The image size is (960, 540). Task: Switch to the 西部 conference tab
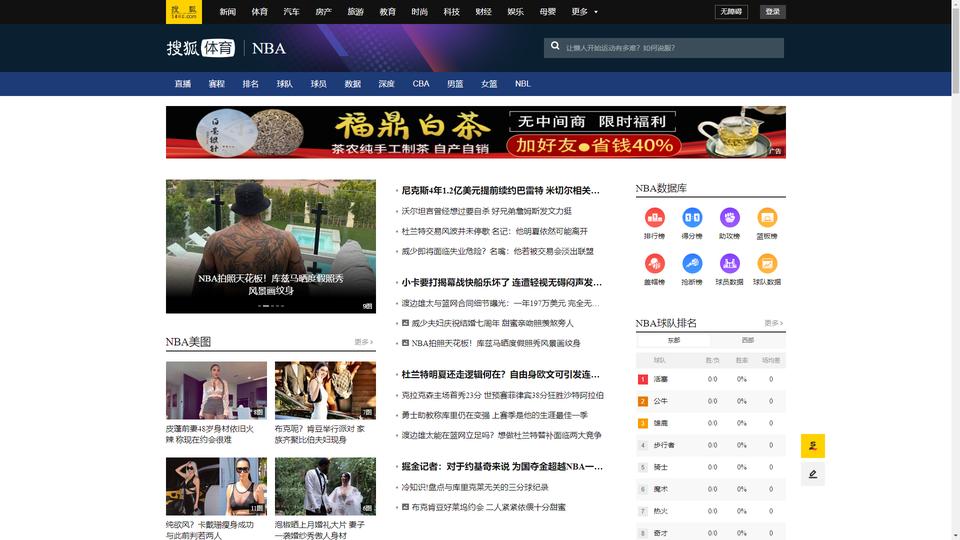click(748, 340)
